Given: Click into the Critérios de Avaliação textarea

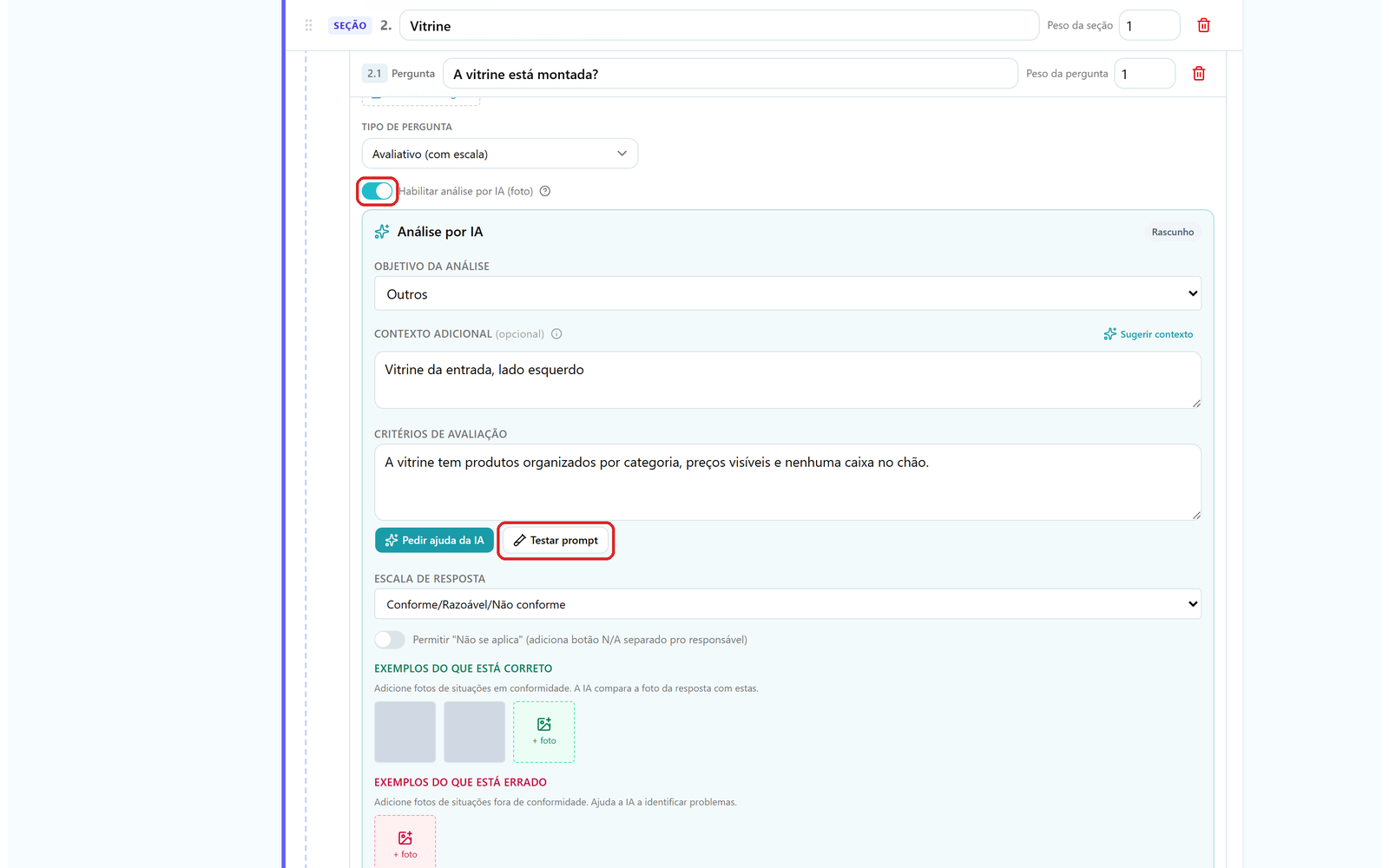Looking at the screenshot, I should (787, 482).
